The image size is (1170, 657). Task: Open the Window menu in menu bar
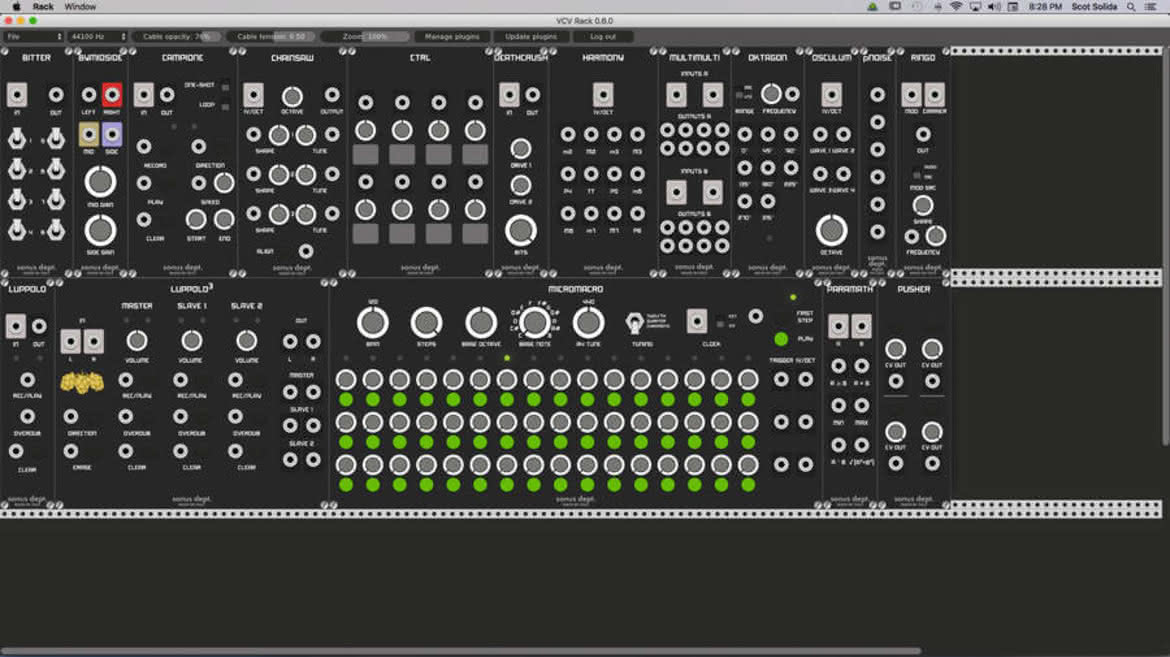[x=80, y=7]
